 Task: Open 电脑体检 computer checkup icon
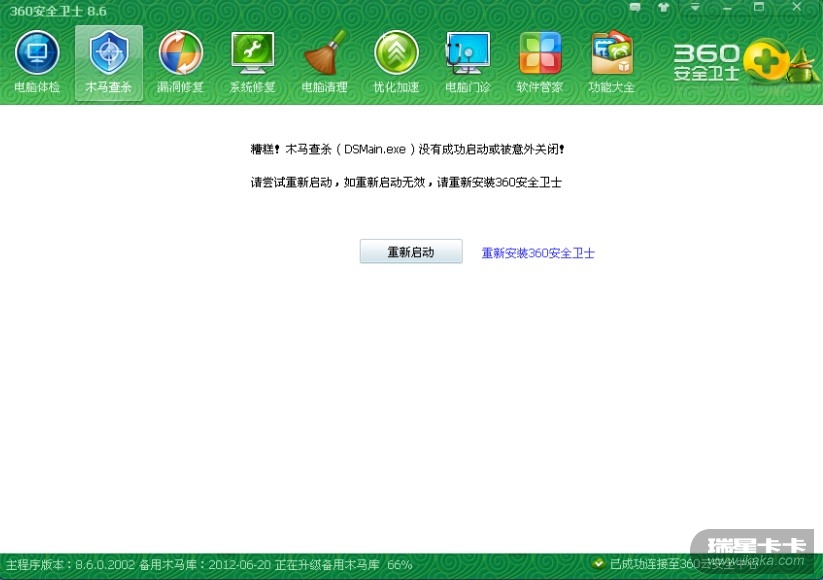point(37,62)
